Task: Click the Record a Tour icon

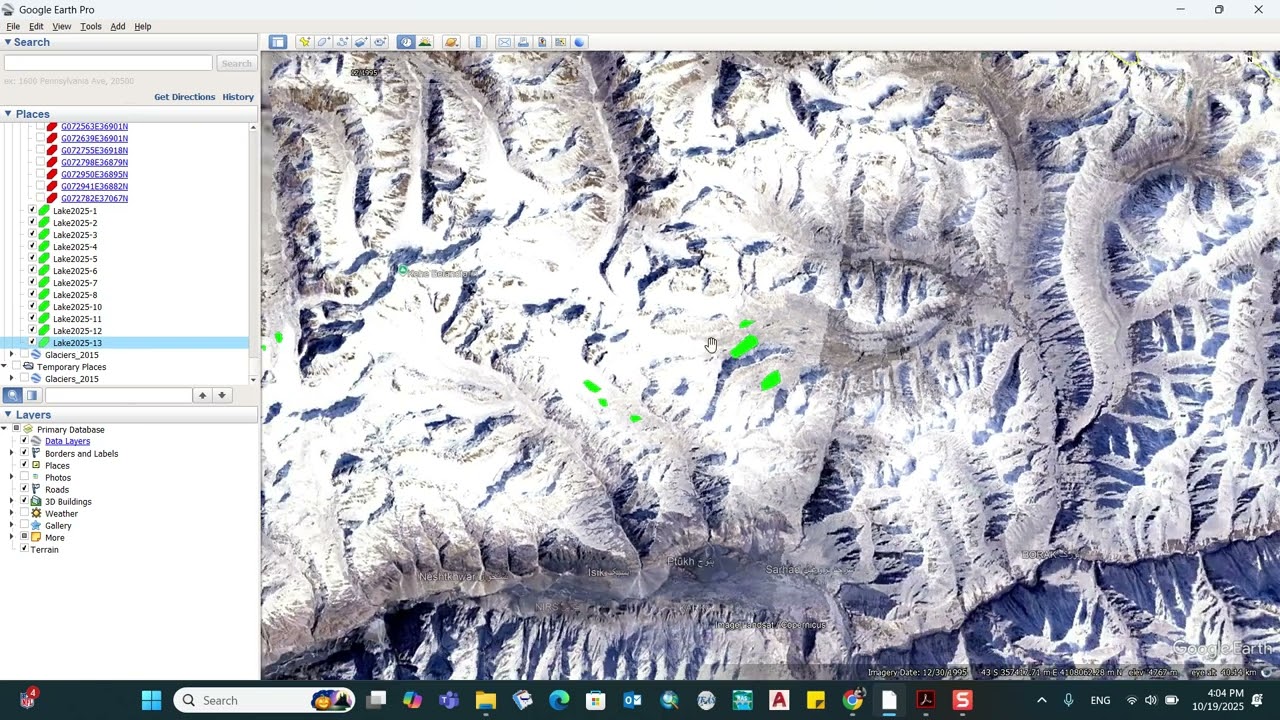Action: [x=380, y=42]
